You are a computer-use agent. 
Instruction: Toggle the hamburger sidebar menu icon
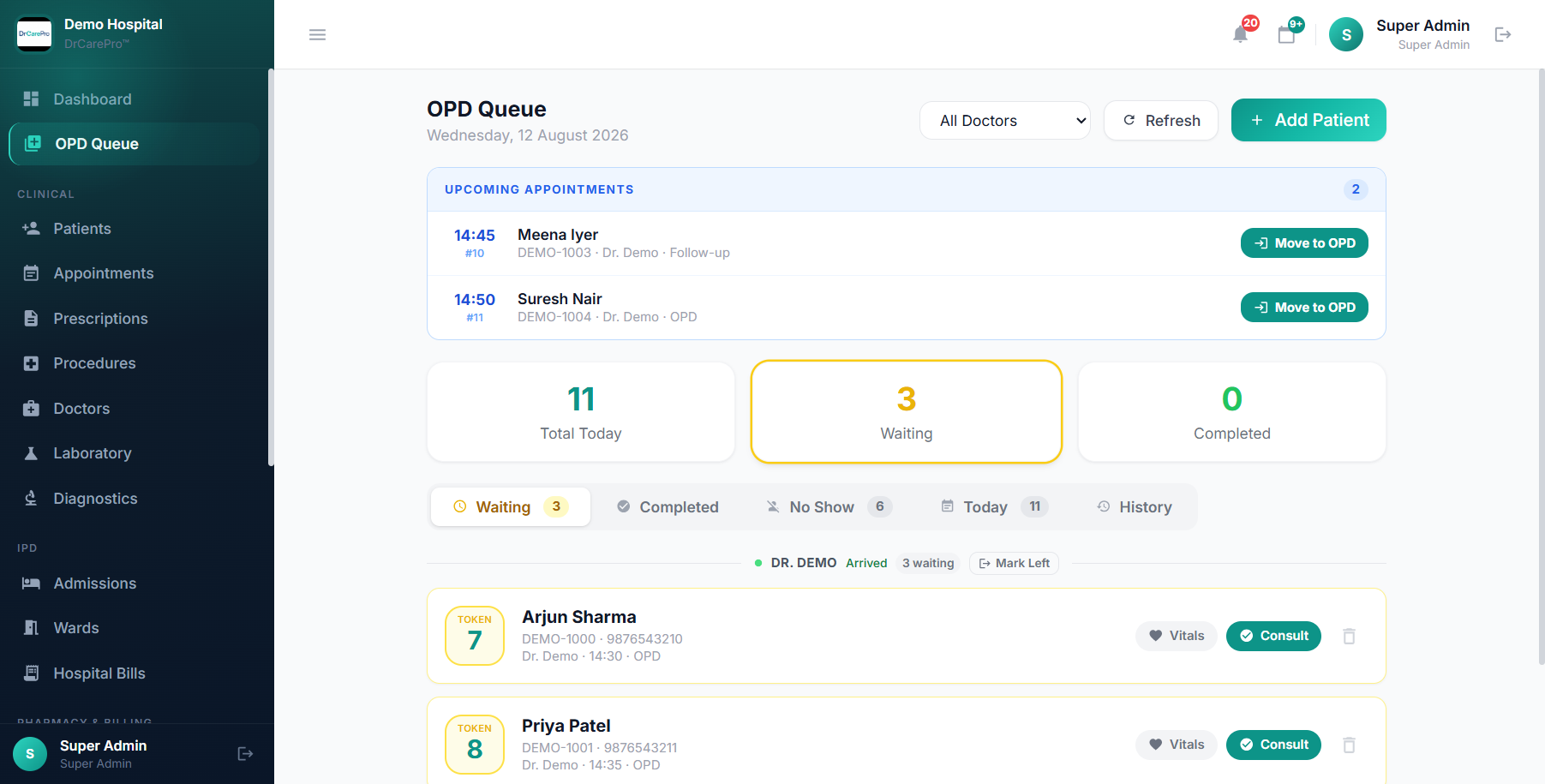coord(317,34)
